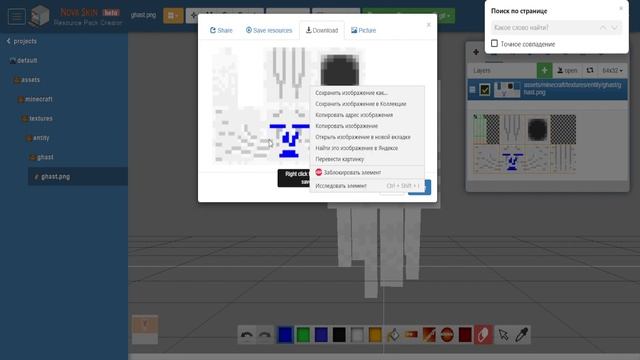Expand the minecraft folder

coord(35,99)
